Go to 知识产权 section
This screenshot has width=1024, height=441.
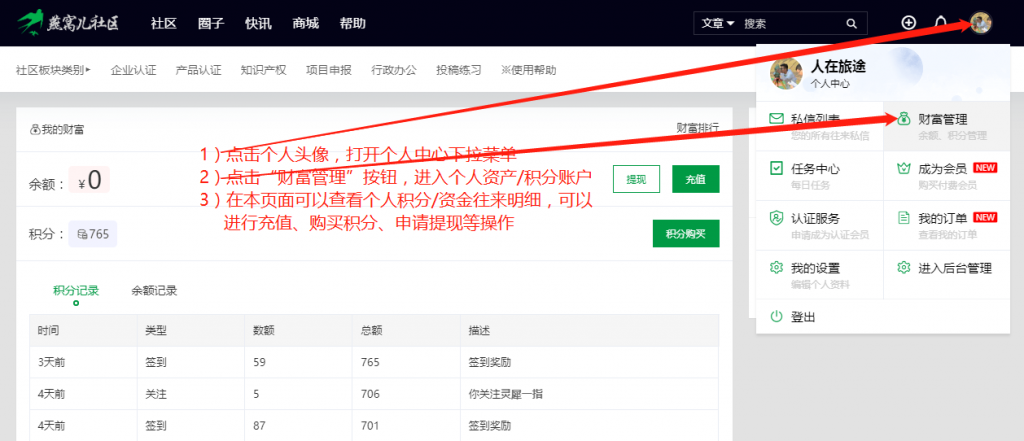[263, 70]
